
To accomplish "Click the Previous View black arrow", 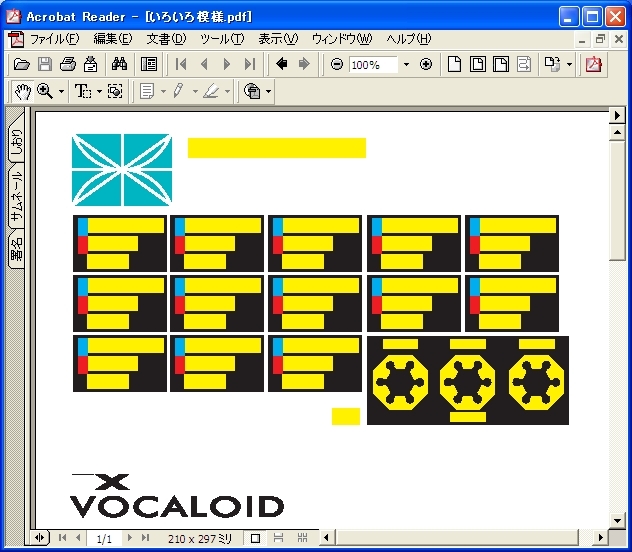I will tap(281, 64).
